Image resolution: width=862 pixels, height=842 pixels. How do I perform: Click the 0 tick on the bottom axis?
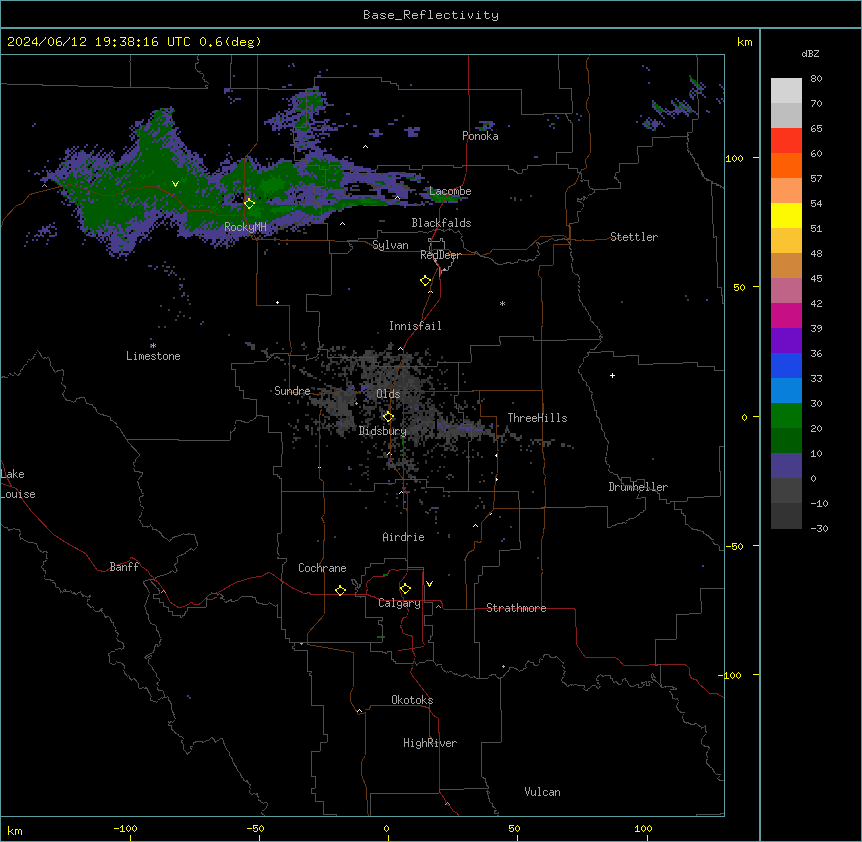coord(386,828)
